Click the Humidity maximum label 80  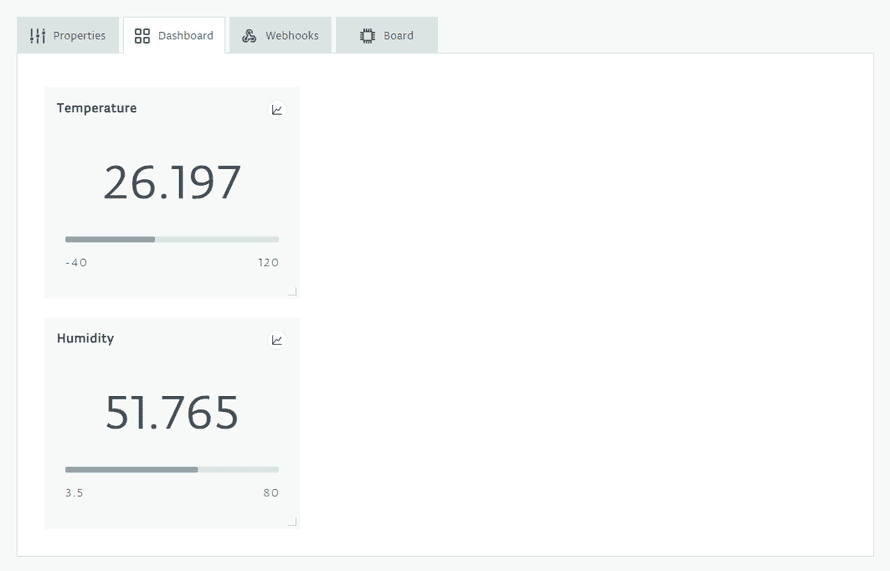point(271,493)
